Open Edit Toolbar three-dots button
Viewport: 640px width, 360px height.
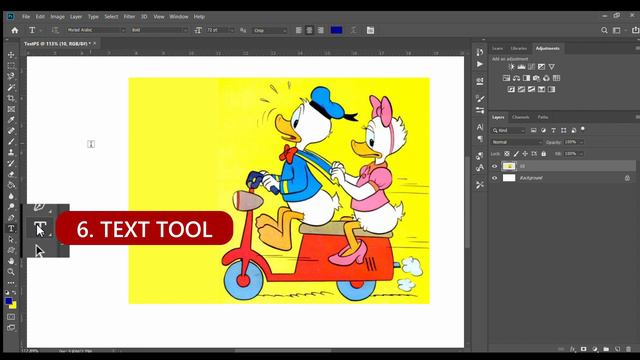[x=11, y=282]
